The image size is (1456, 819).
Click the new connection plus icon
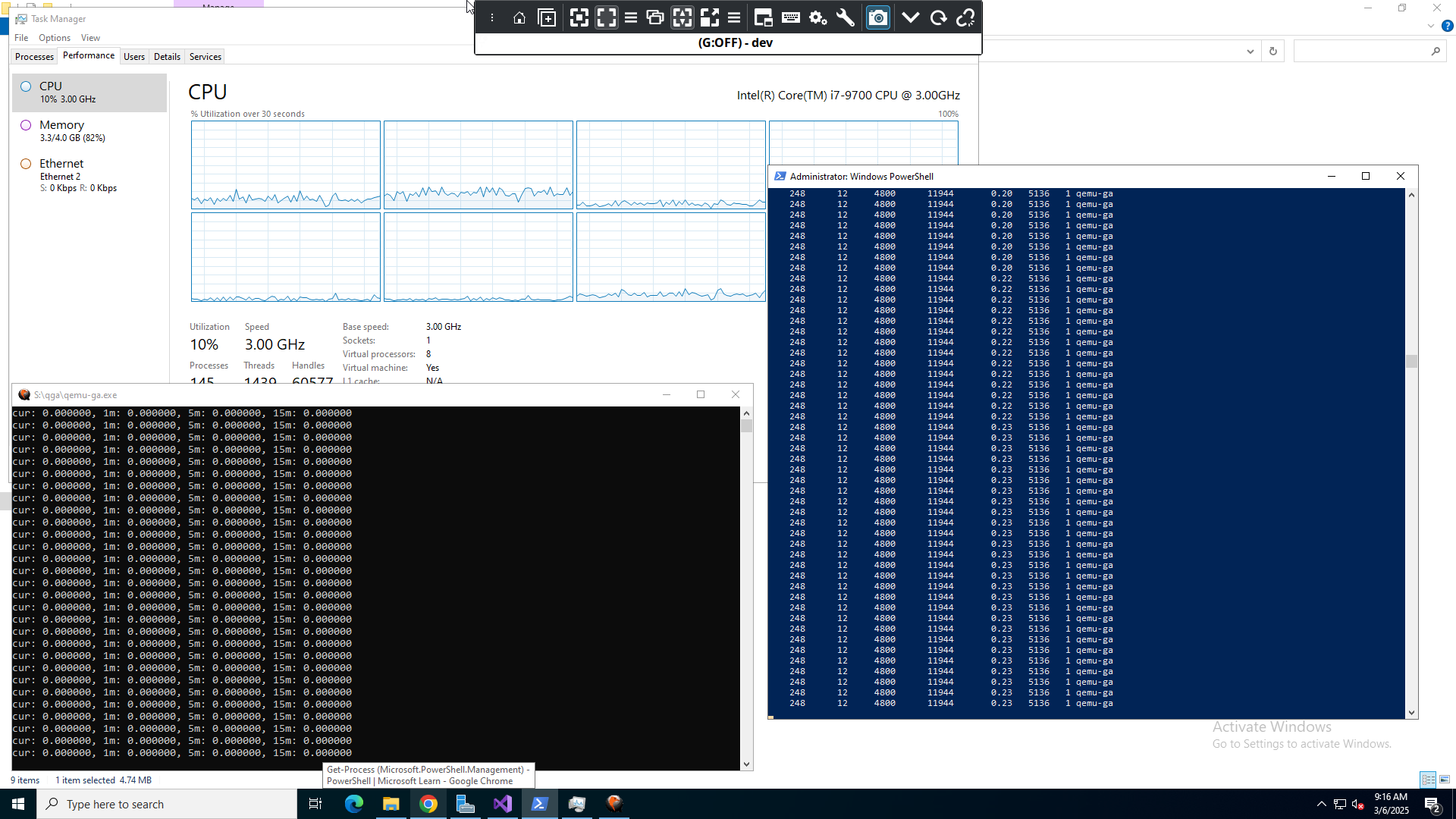547,18
